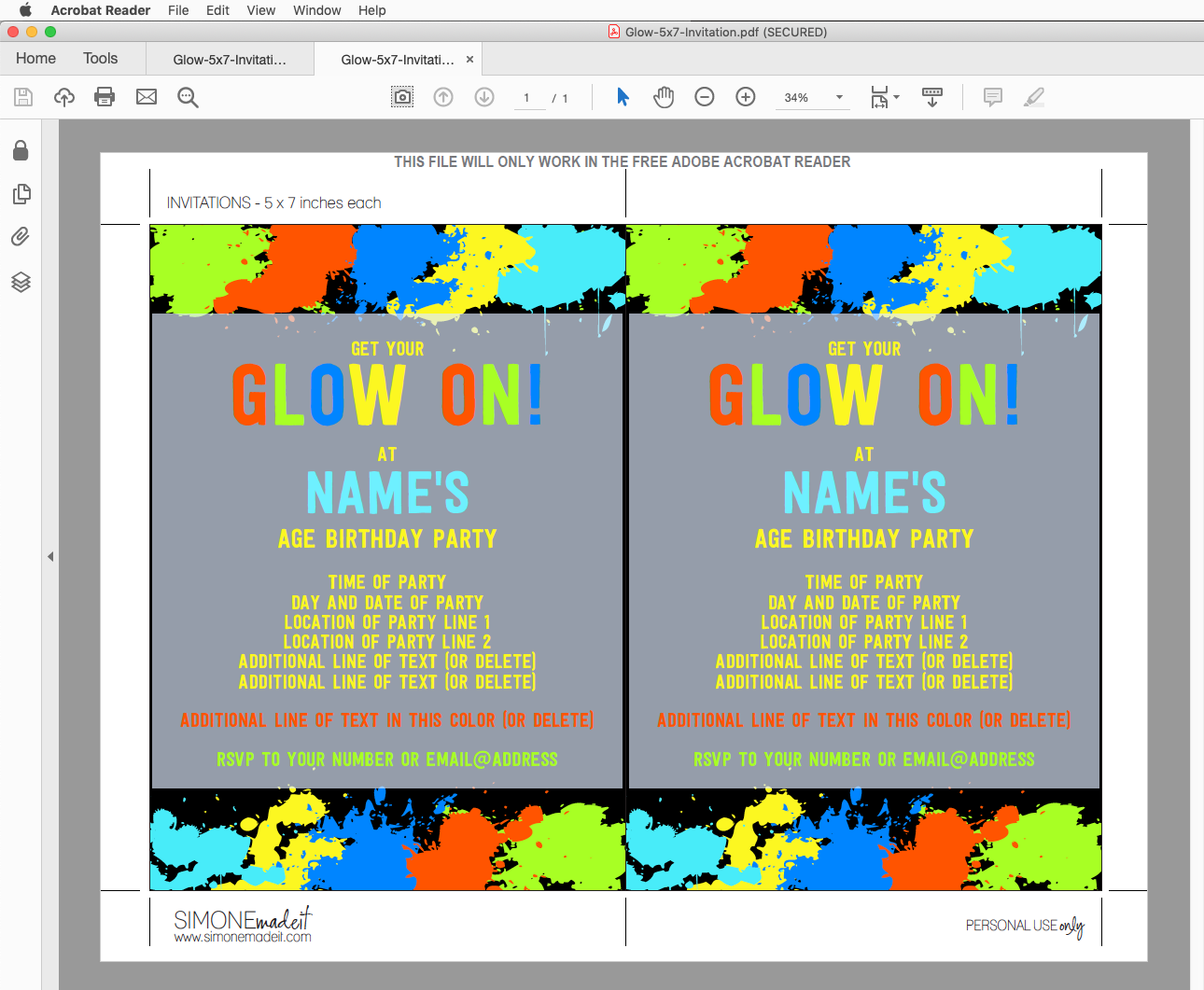This screenshot has height=990, width=1204.
Task: Go to the Home screen
Action: tap(35, 58)
